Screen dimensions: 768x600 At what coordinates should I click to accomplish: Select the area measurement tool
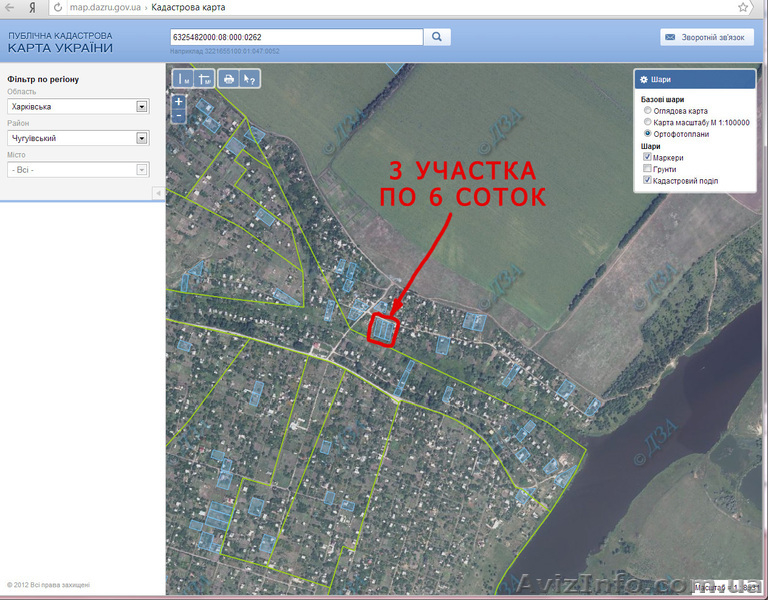[x=204, y=78]
